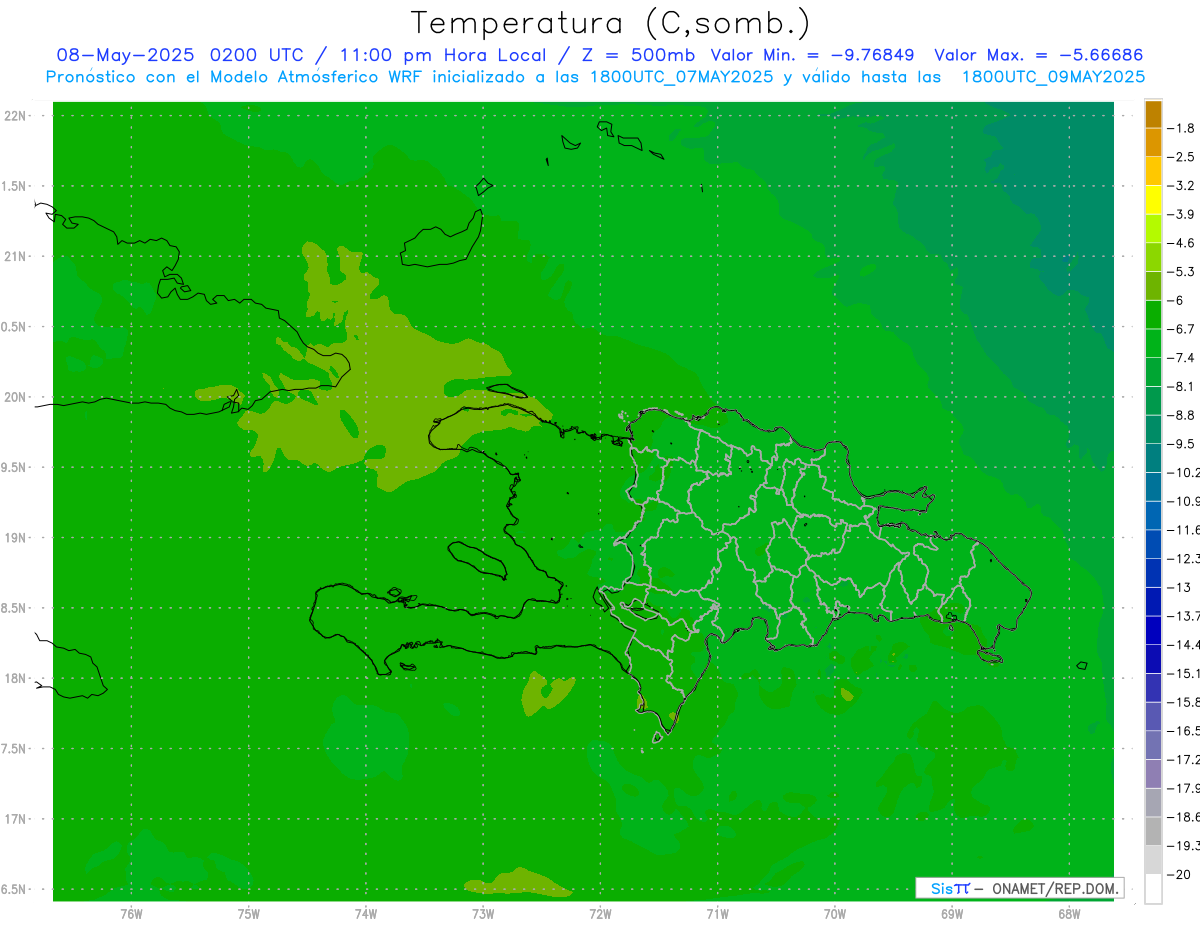The image size is (1200, 927).
Task: Click the "18N" latitude label
Action: pos(15,678)
